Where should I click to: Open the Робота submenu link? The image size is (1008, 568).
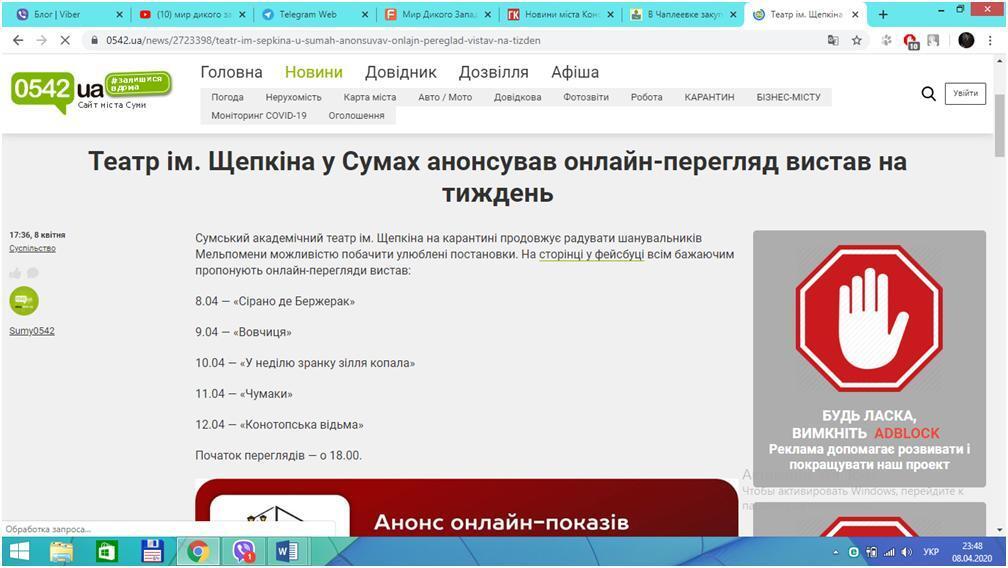pos(646,97)
